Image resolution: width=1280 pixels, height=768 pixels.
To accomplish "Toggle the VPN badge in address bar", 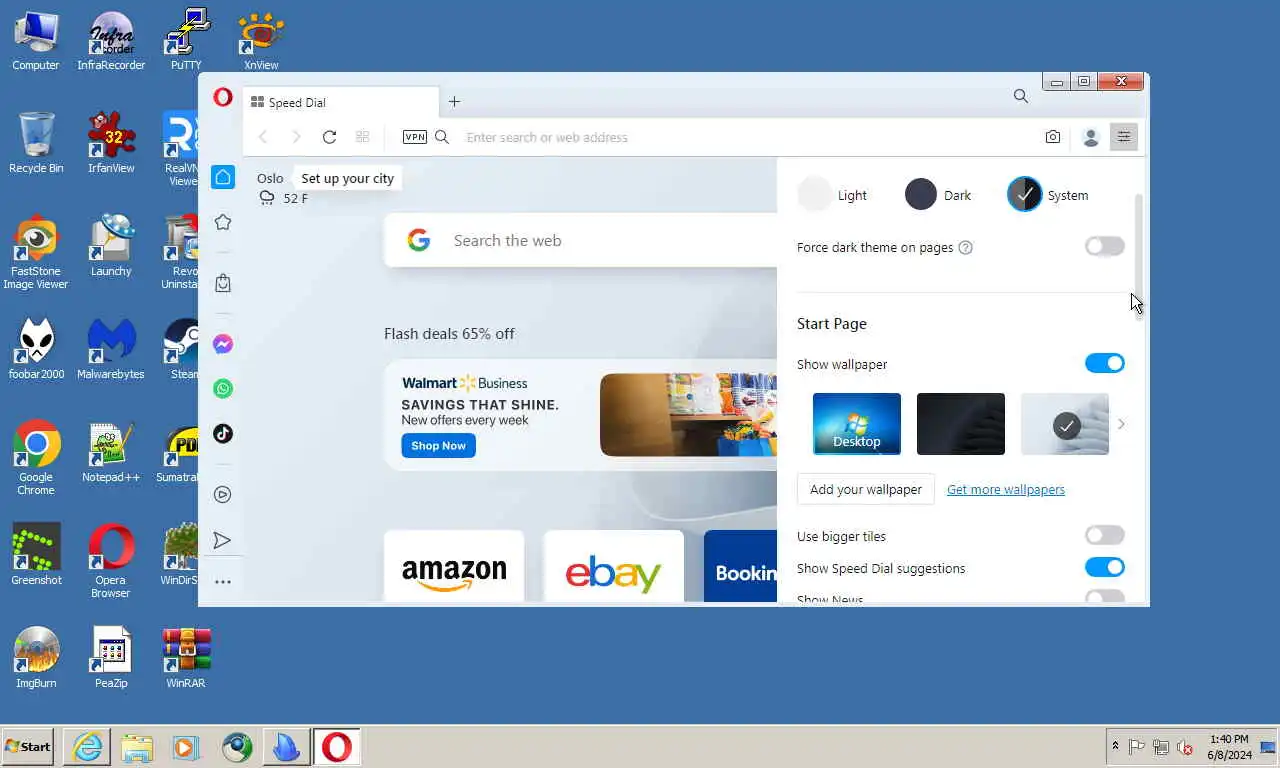I will 414,137.
